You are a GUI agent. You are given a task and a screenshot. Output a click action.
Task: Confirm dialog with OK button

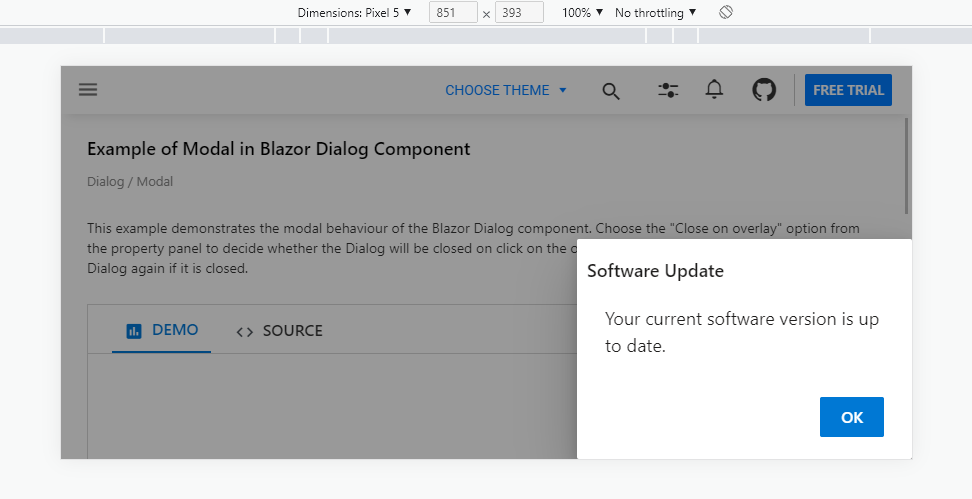(852, 417)
